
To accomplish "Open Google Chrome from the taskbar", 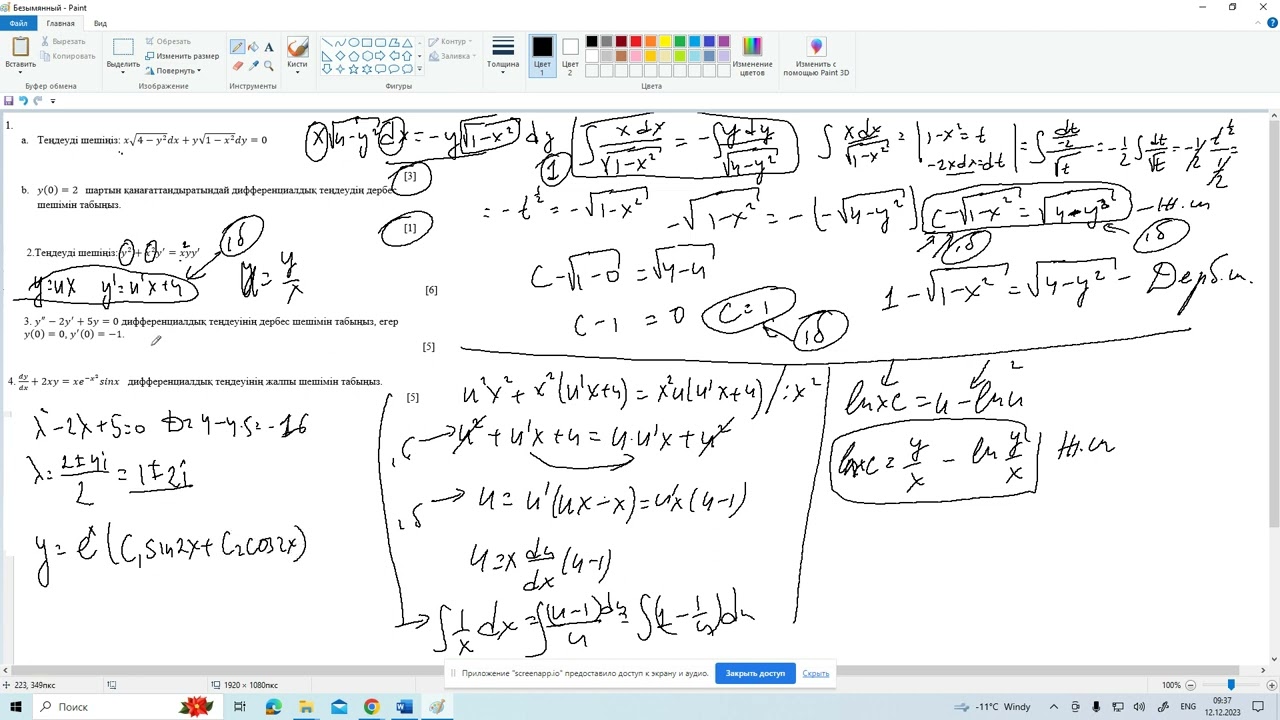I will (x=371, y=707).
